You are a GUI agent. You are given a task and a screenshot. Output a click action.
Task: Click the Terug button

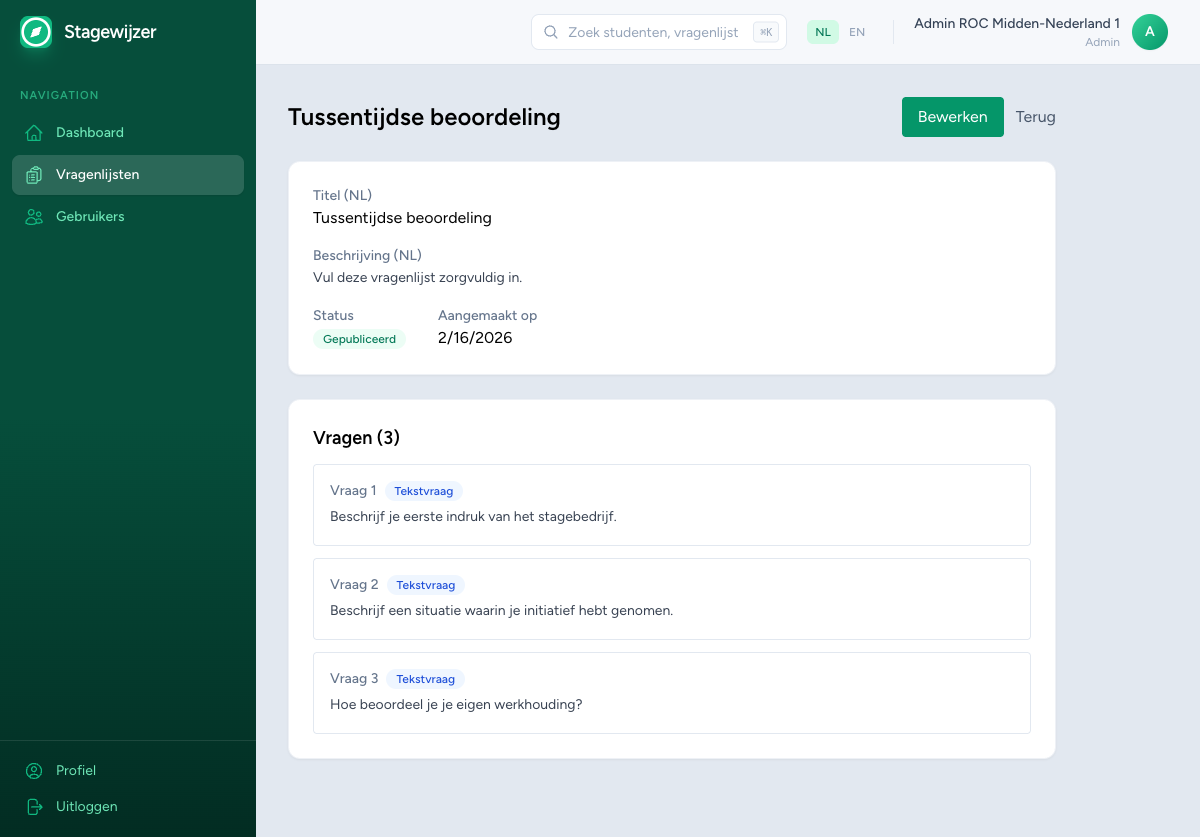click(x=1035, y=117)
